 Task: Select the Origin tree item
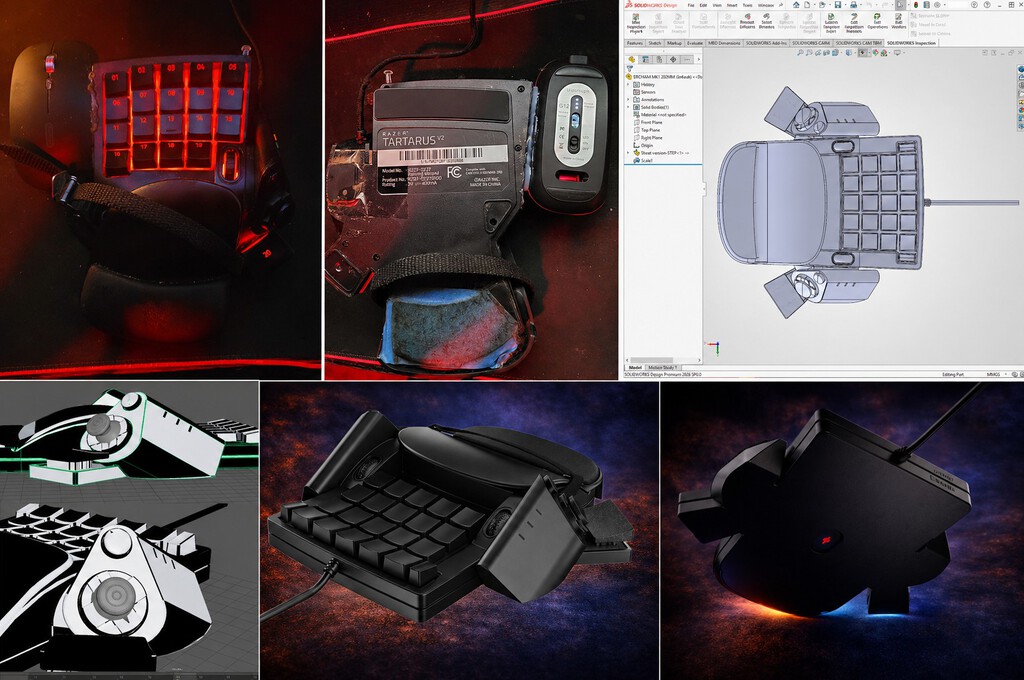643,145
